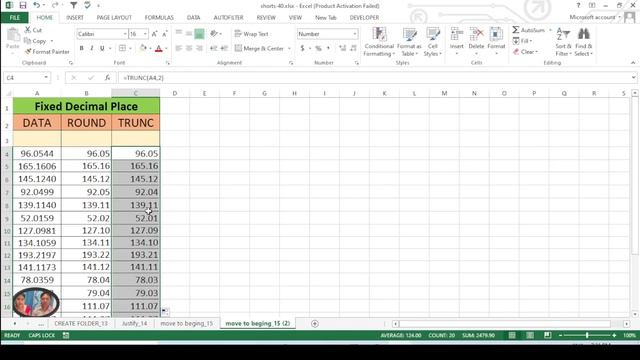Open Find & Select menu
640x360 pixels.
coord(584,42)
